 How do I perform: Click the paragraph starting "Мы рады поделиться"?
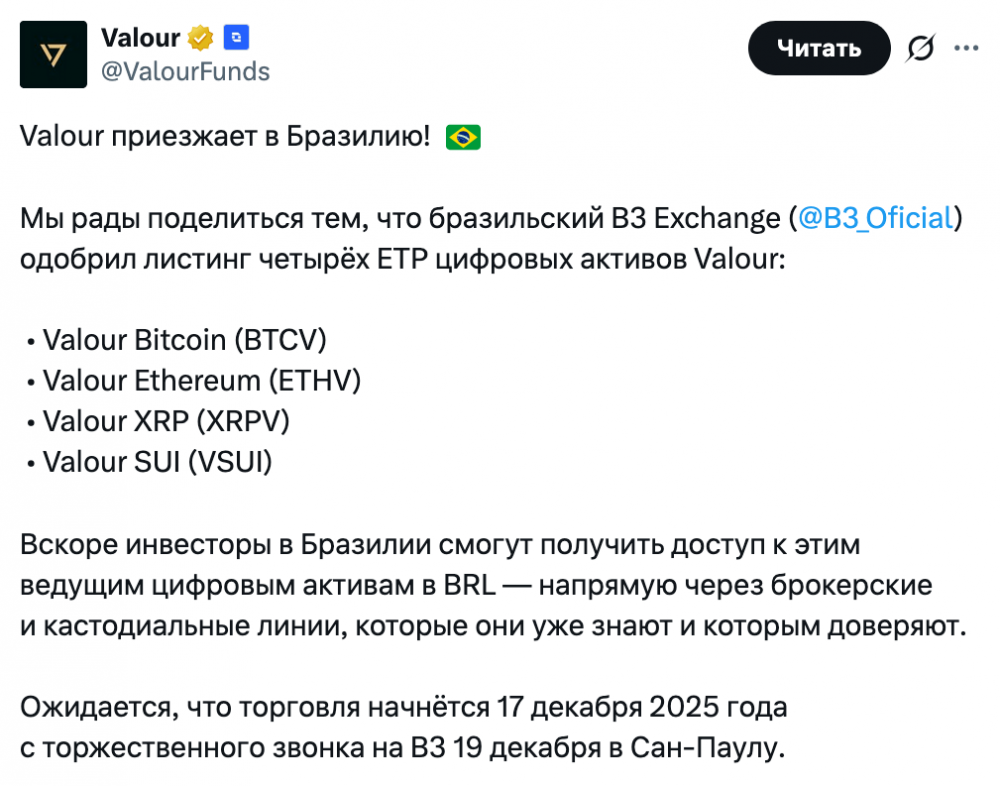pyautogui.click(x=400, y=238)
